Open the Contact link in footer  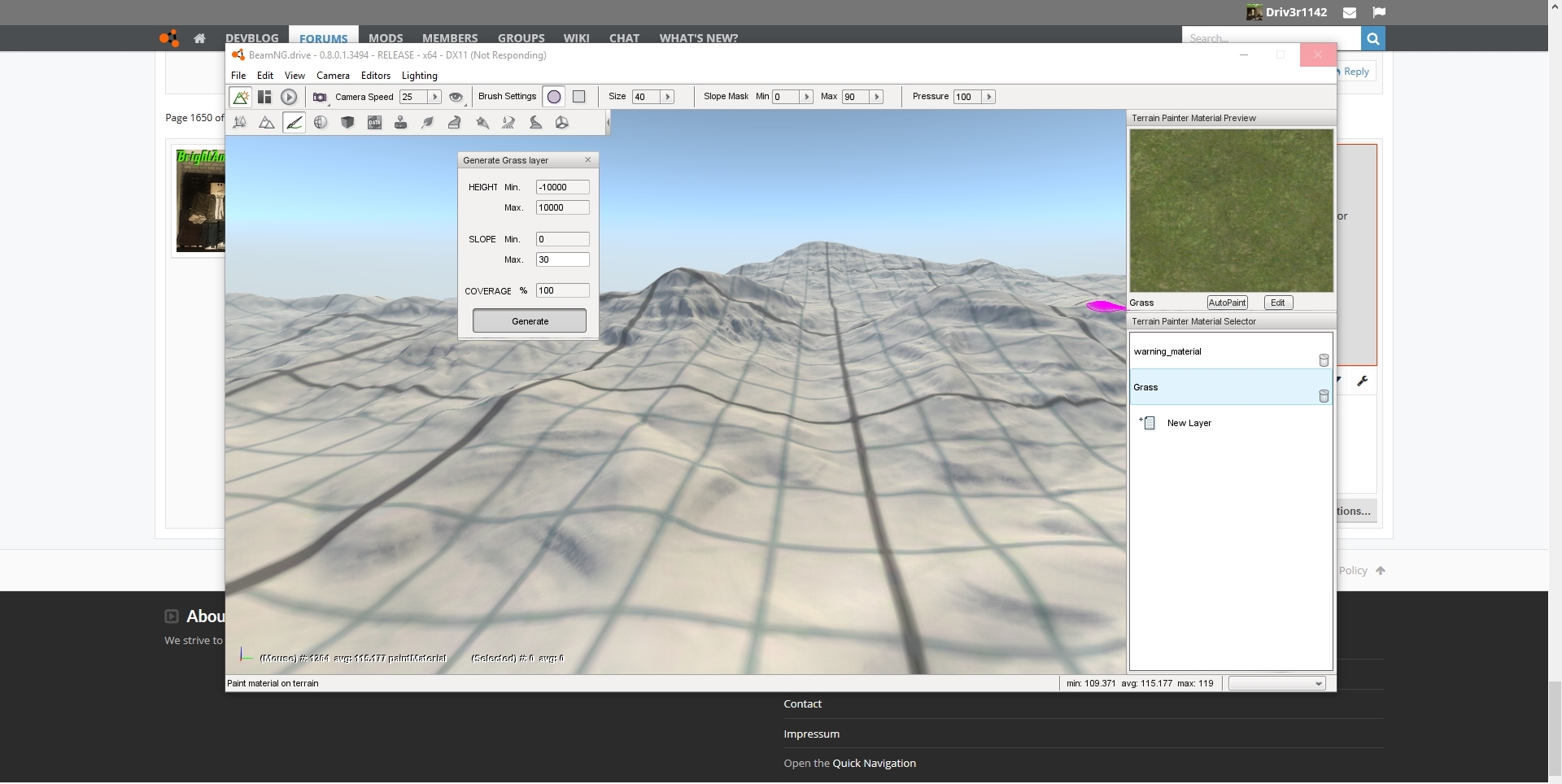pos(803,704)
